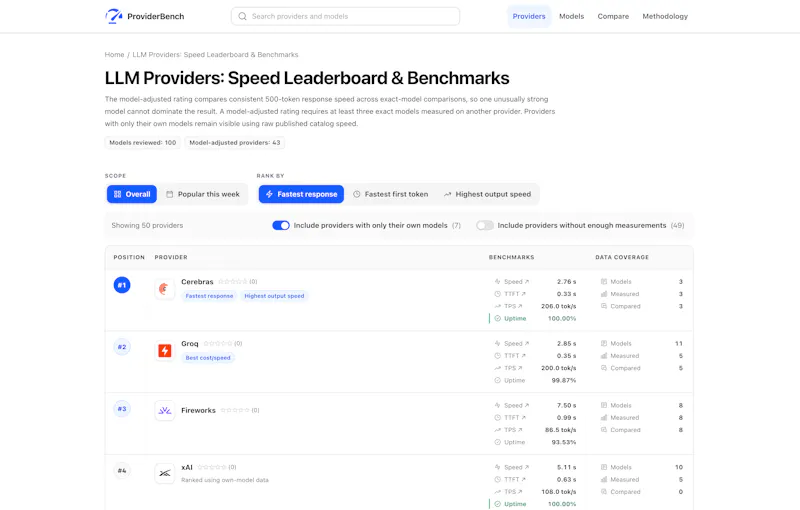This screenshot has height=510, width=800.
Task: Click the Fastest response tag on Cerebras
Action: (209, 296)
